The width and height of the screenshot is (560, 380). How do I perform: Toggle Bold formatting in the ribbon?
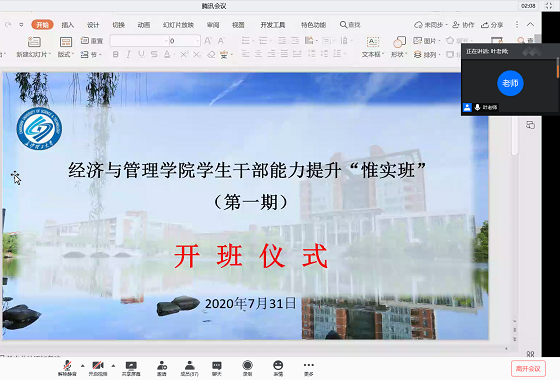click(115, 54)
